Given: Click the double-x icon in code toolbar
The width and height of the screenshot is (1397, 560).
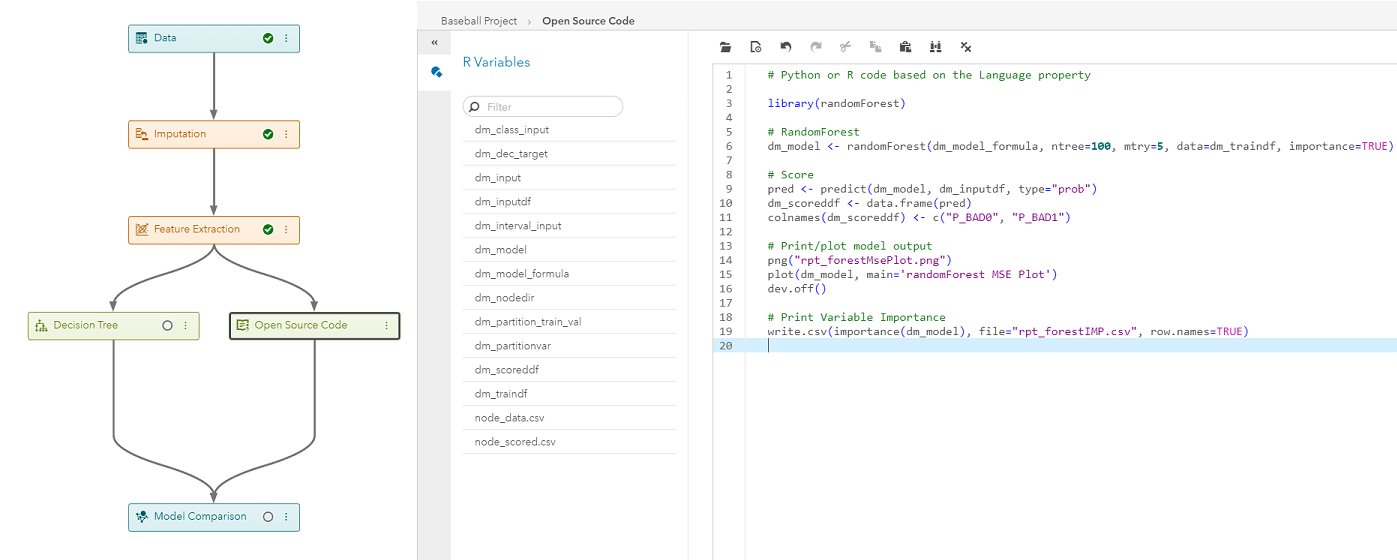Looking at the screenshot, I should coord(966,47).
